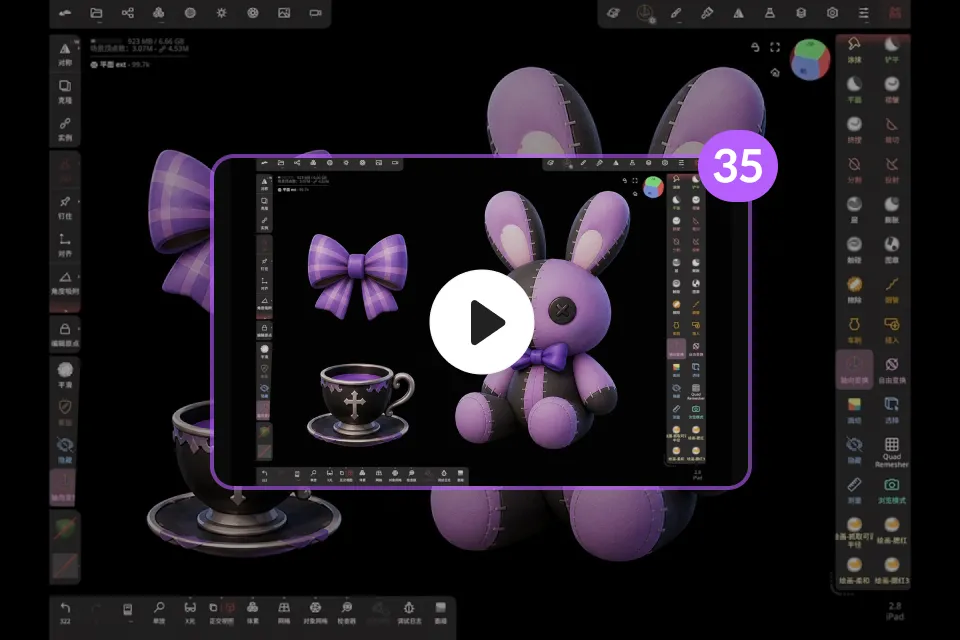
Task: Select the 自由变换 transform tool
Action: point(891,370)
